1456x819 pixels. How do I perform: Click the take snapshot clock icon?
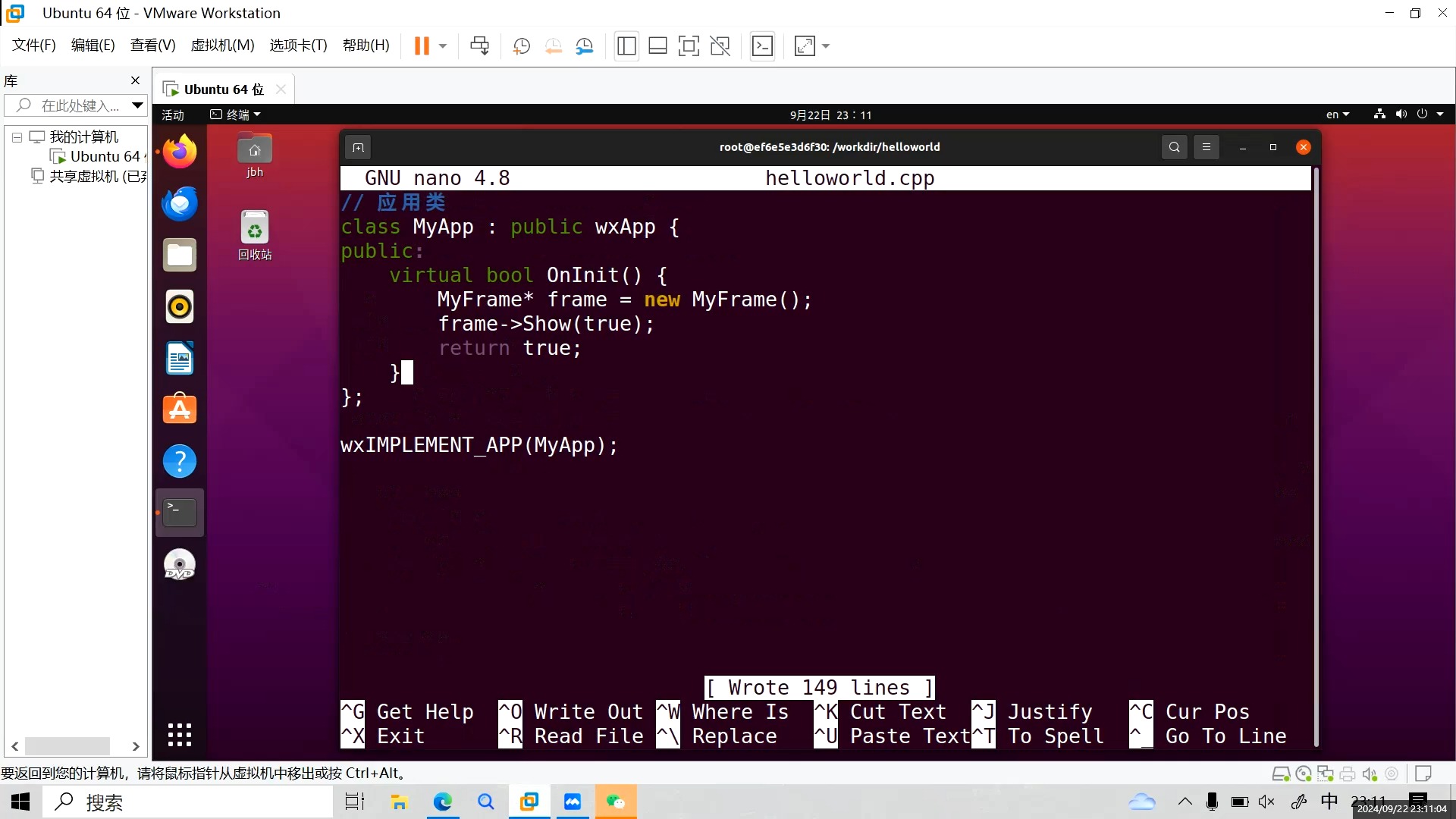(521, 46)
